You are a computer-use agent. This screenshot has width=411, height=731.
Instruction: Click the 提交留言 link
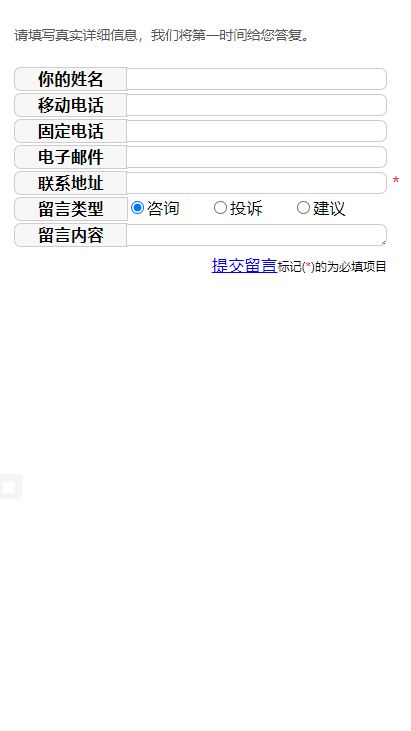point(244,265)
